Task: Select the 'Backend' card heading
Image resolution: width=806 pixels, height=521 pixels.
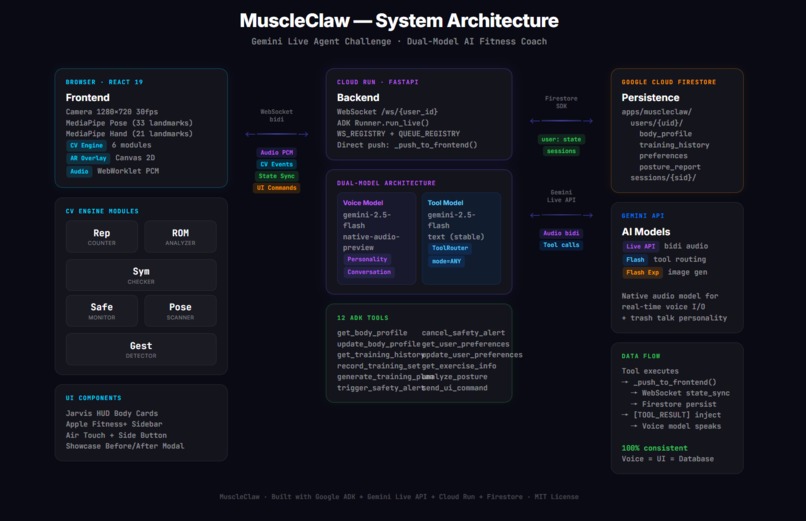Action: [x=358, y=98]
